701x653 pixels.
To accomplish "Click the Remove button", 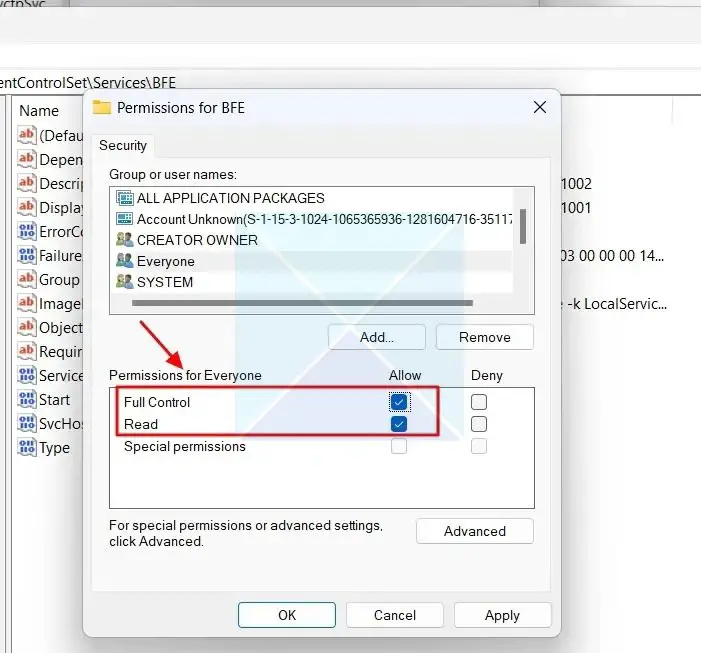I will (485, 337).
